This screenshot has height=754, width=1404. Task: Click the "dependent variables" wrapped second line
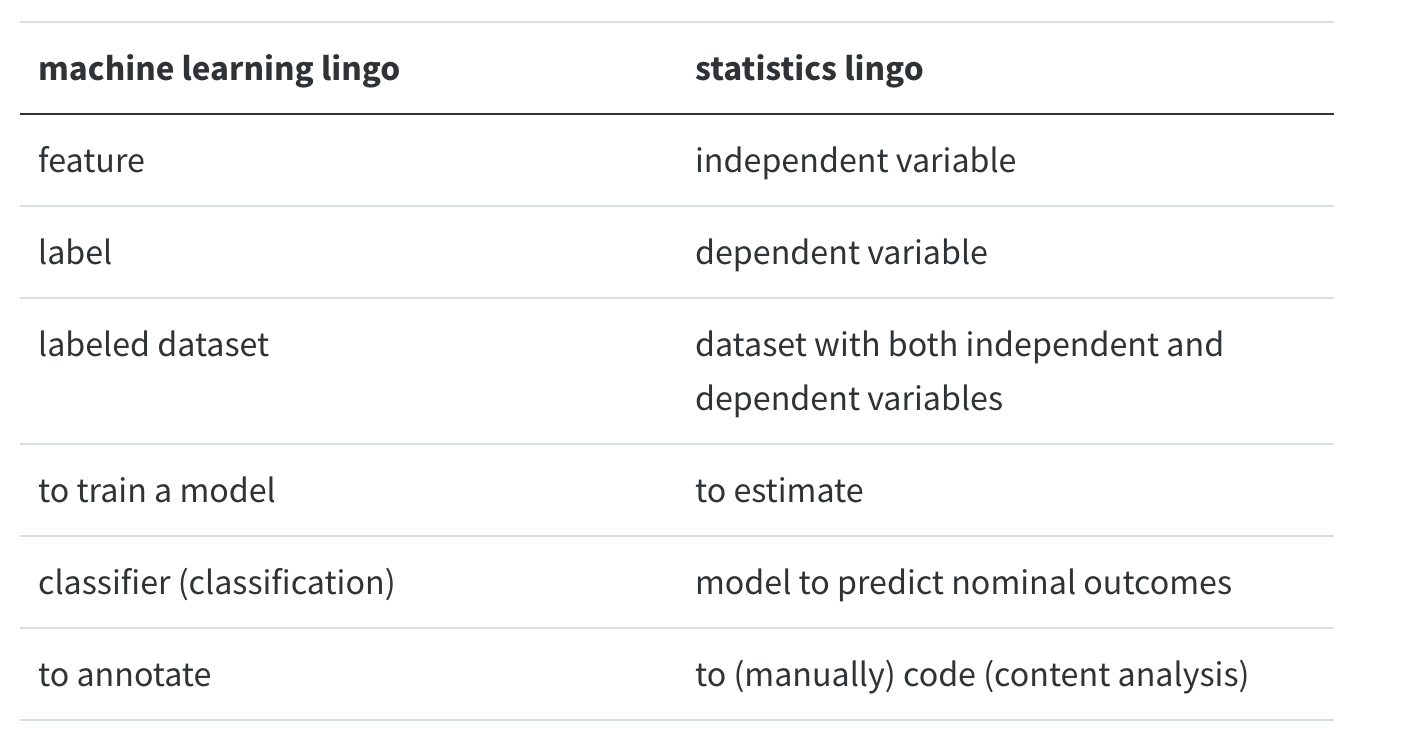pos(848,398)
